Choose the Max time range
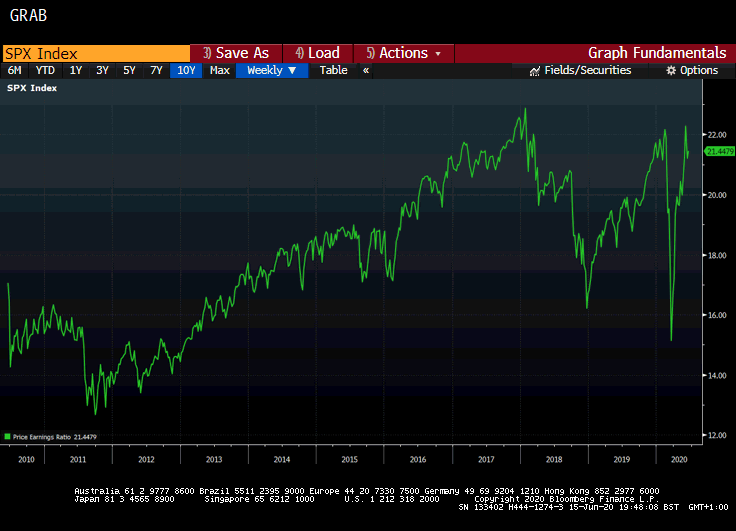 pos(220,70)
